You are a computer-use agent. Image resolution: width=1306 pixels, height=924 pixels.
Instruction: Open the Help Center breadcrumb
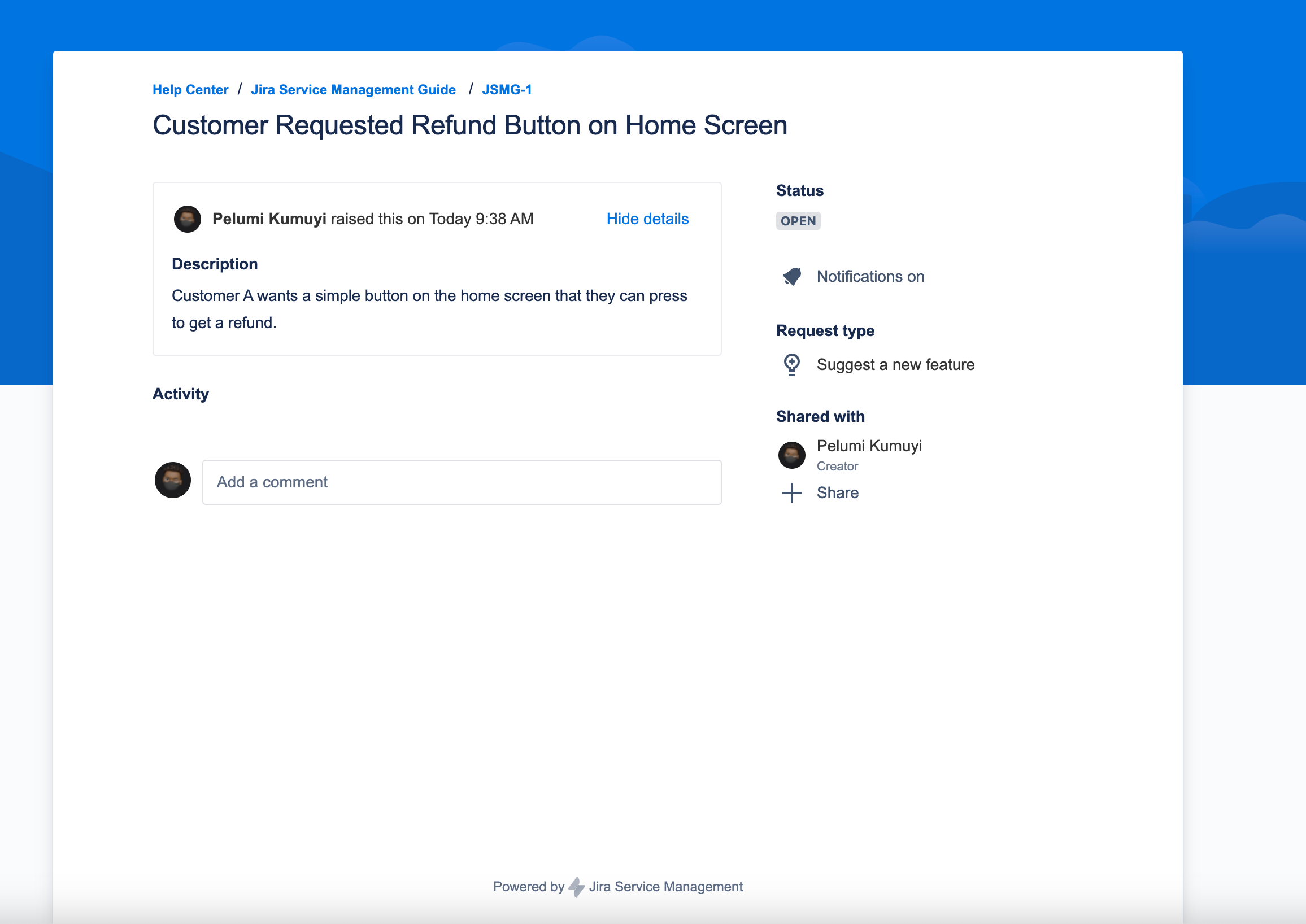(190, 89)
